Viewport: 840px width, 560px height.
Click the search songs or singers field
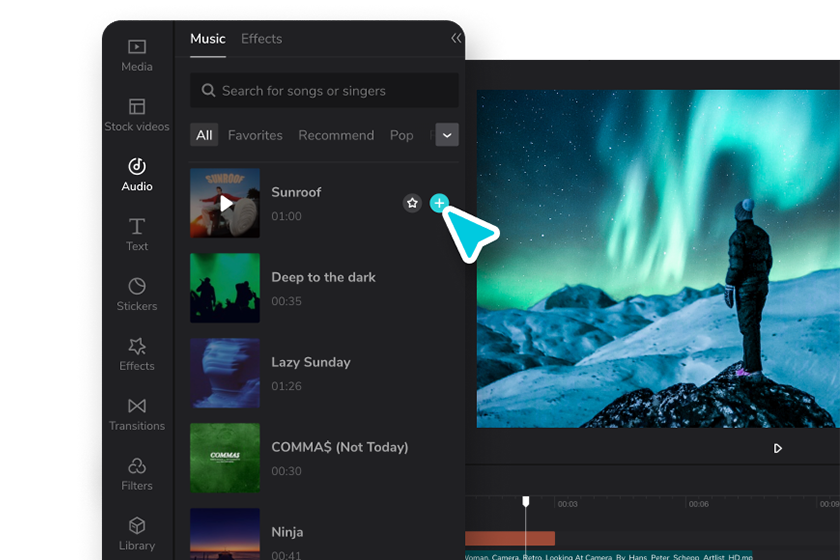point(324,91)
